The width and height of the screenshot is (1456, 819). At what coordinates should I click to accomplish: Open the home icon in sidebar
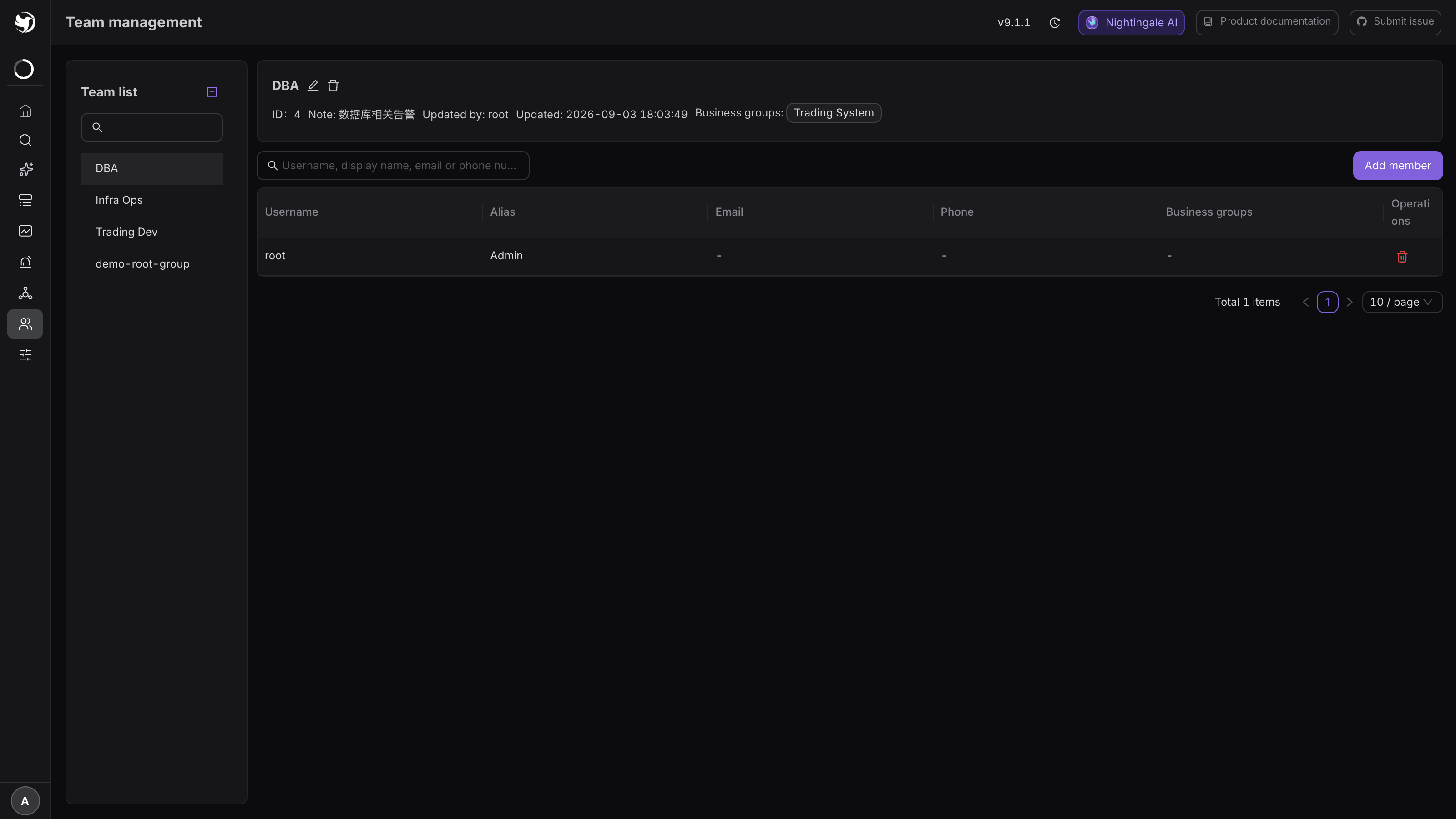click(25, 111)
